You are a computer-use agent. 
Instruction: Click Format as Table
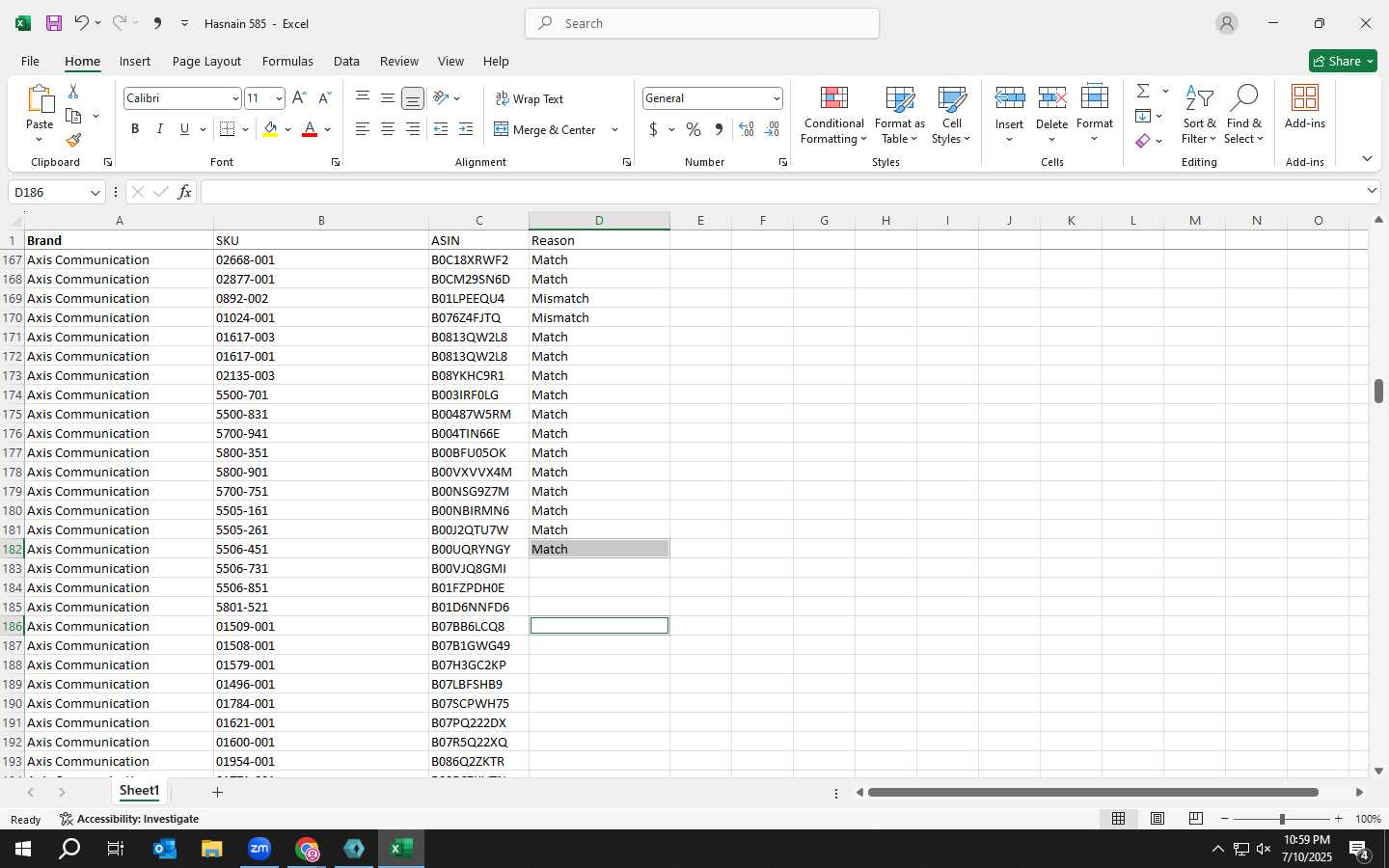pyautogui.click(x=899, y=116)
